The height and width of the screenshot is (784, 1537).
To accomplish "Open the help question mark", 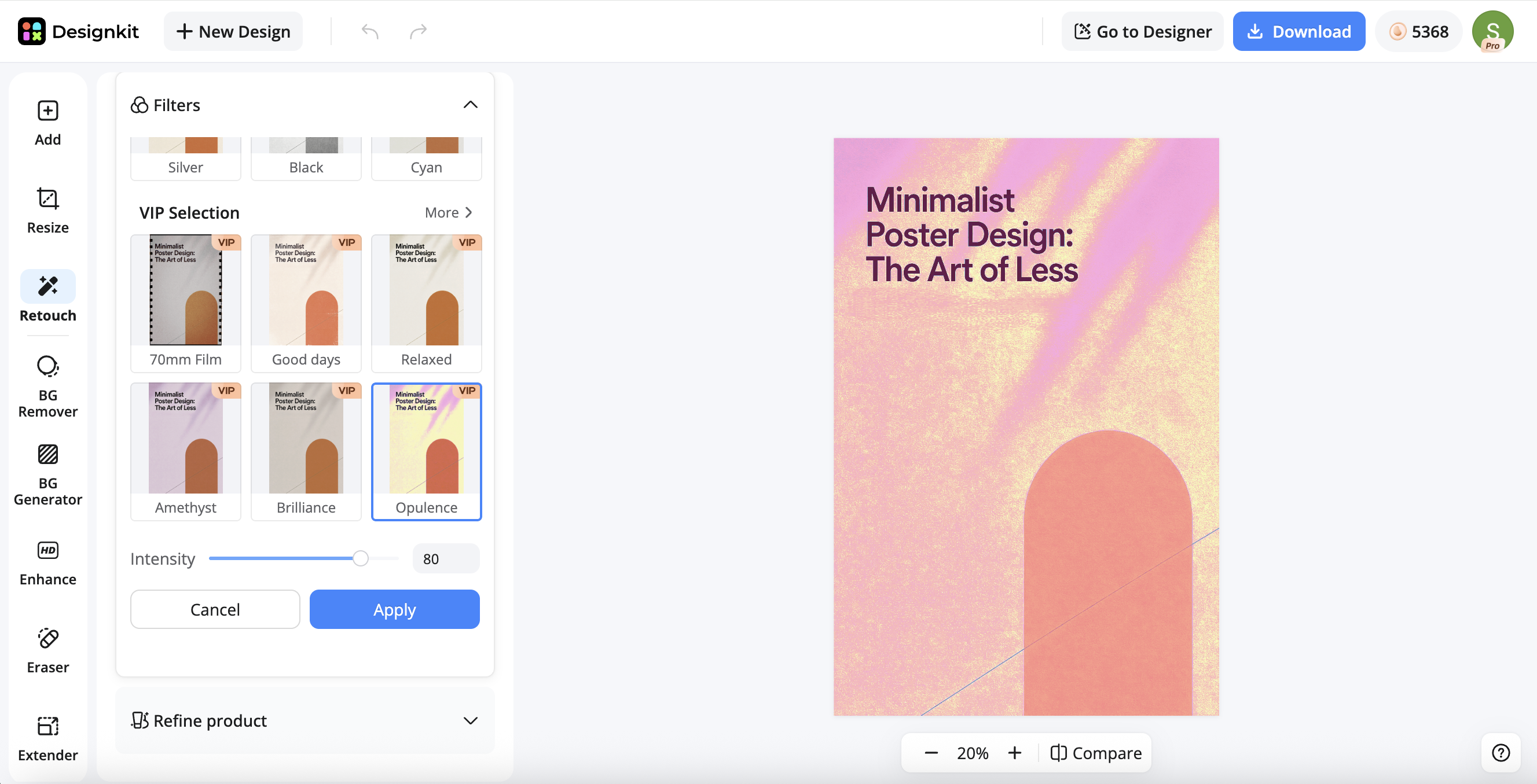I will point(1501,752).
